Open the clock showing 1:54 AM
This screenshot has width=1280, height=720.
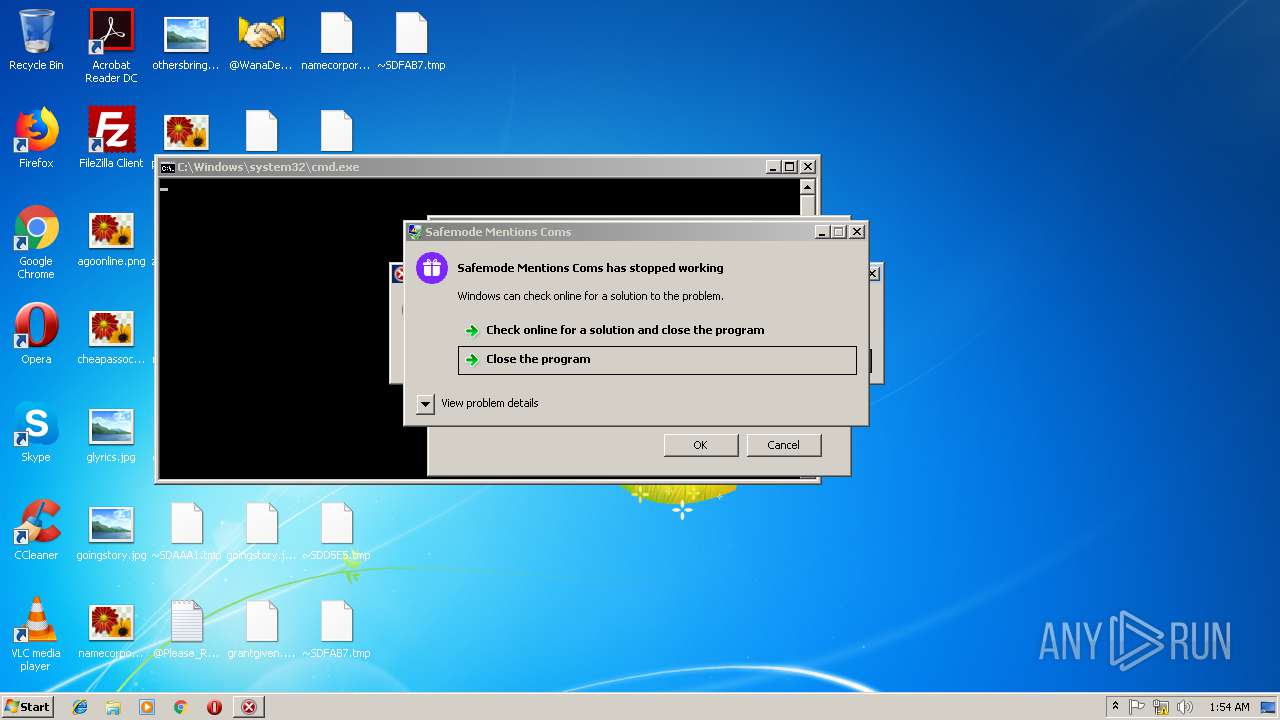tap(1229, 707)
